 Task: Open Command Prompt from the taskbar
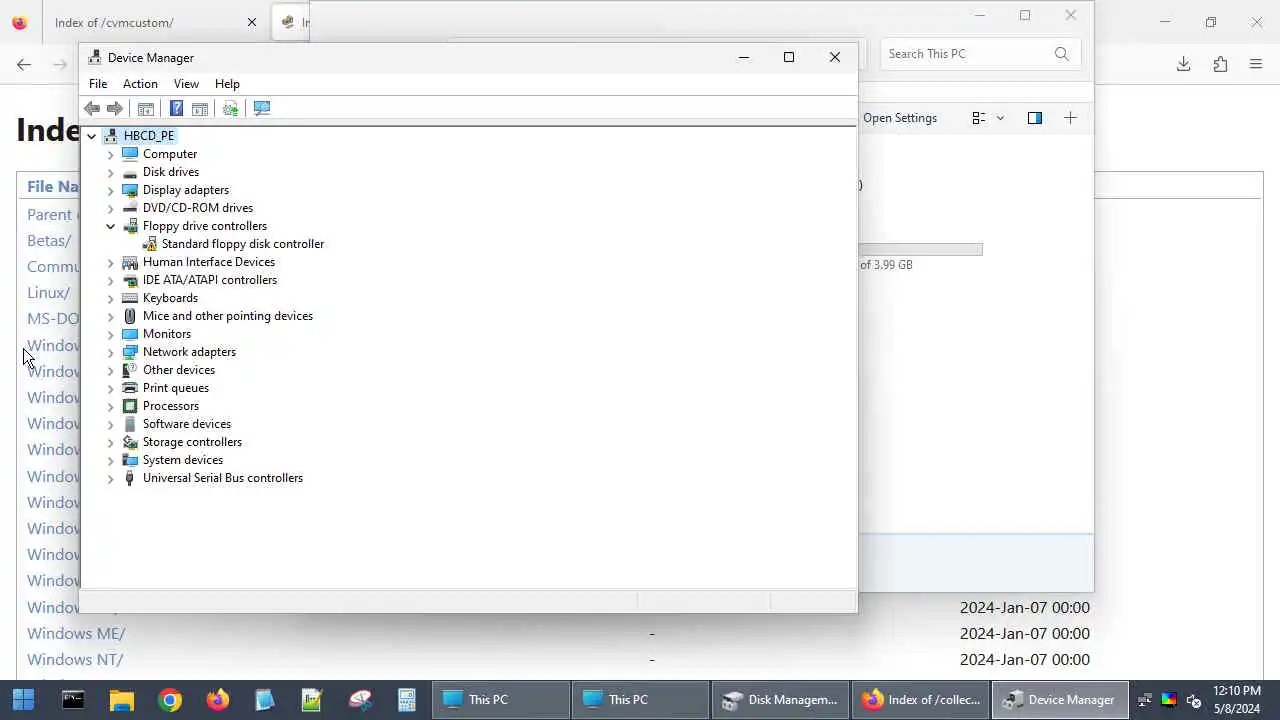point(73,699)
